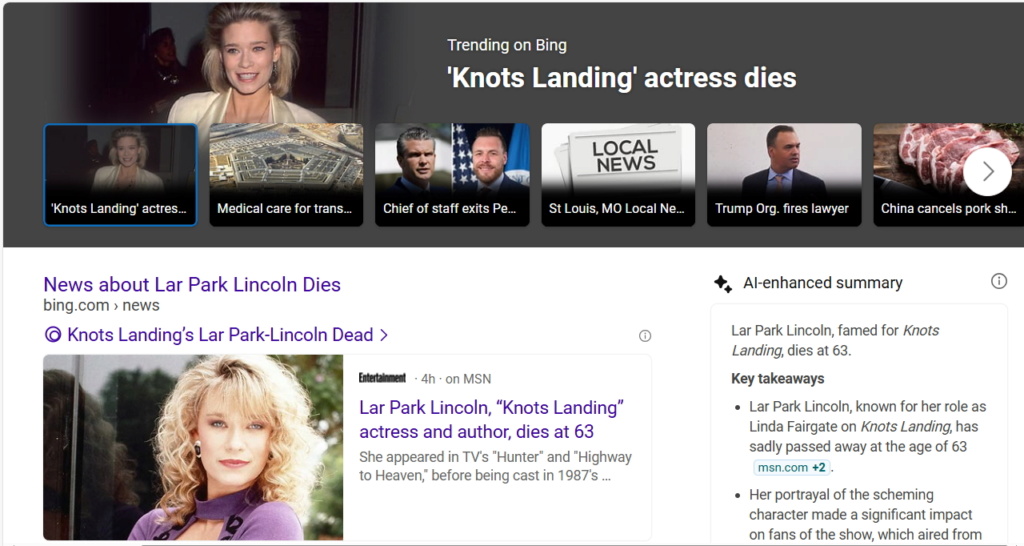Viewport: 1024px width, 546px height.
Task: Open the St Louis, MO Local News card
Action: tap(618, 175)
